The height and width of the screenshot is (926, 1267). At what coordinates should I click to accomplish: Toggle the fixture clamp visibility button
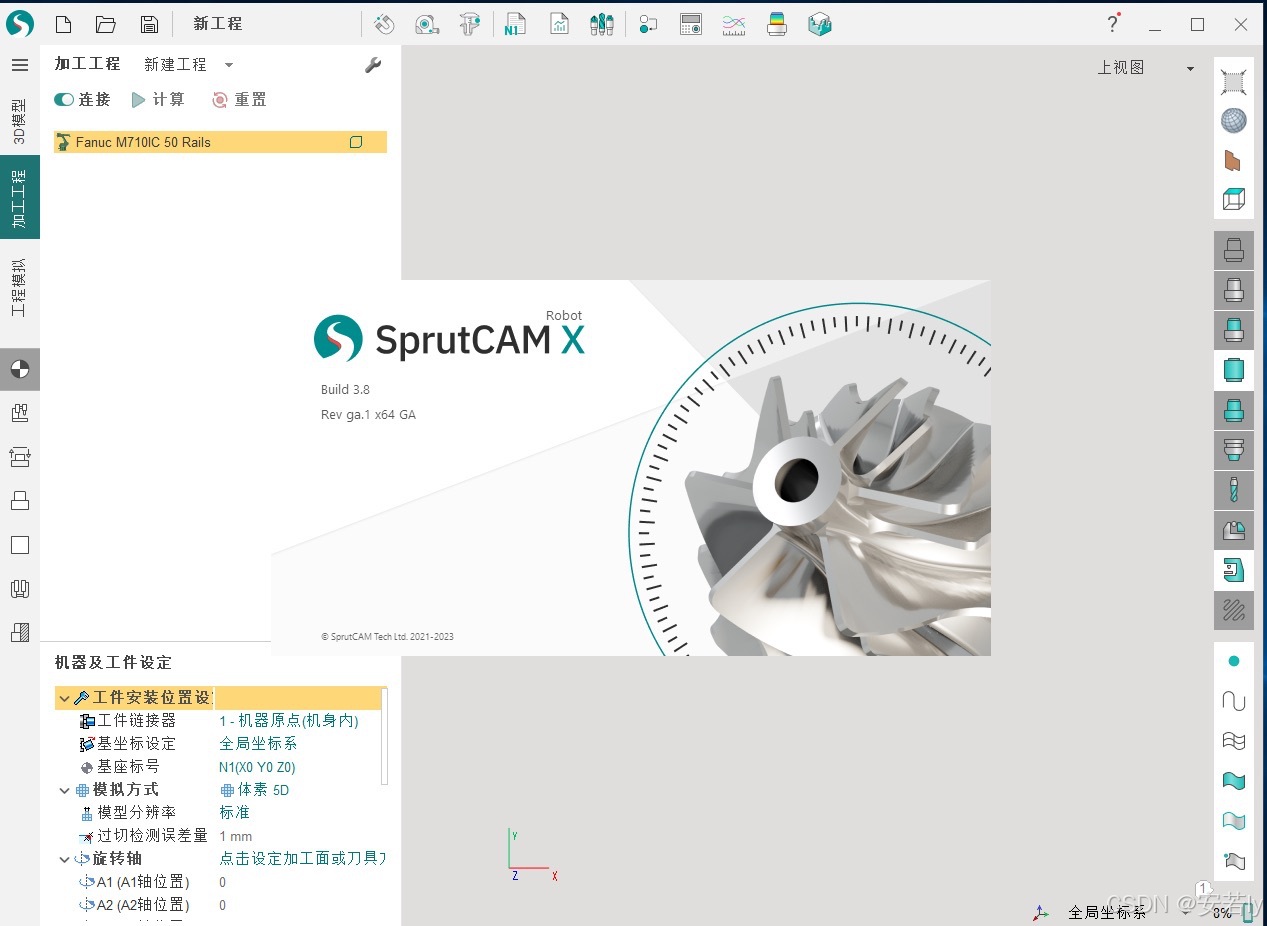click(1234, 530)
